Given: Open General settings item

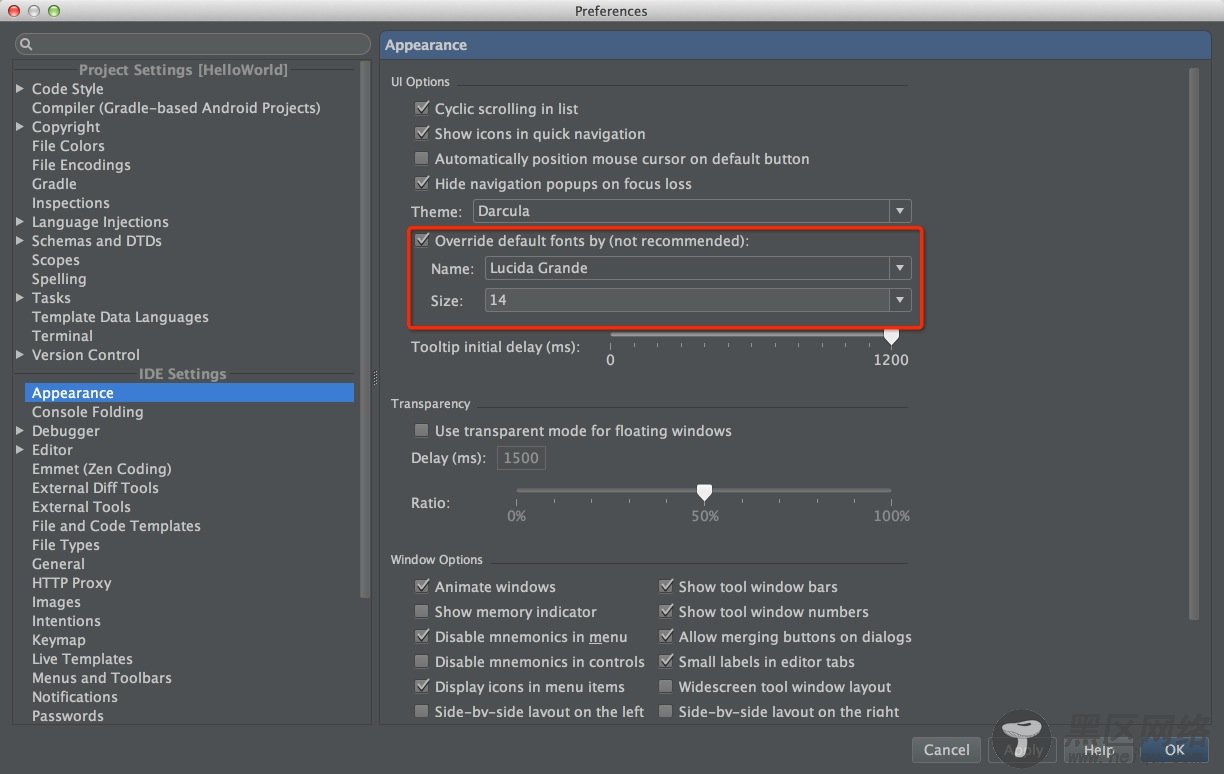Looking at the screenshot, I should click(x=58, y=564).
